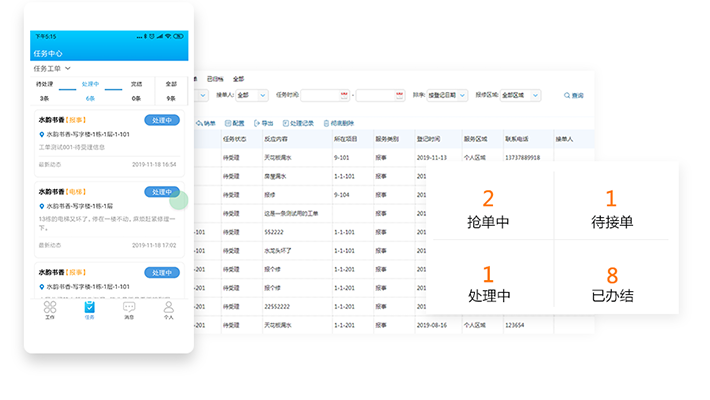Open the 排序 按登记日期 dropdown
The width and height of the screenshot is (710, 400).
click(x=447, y=95)
